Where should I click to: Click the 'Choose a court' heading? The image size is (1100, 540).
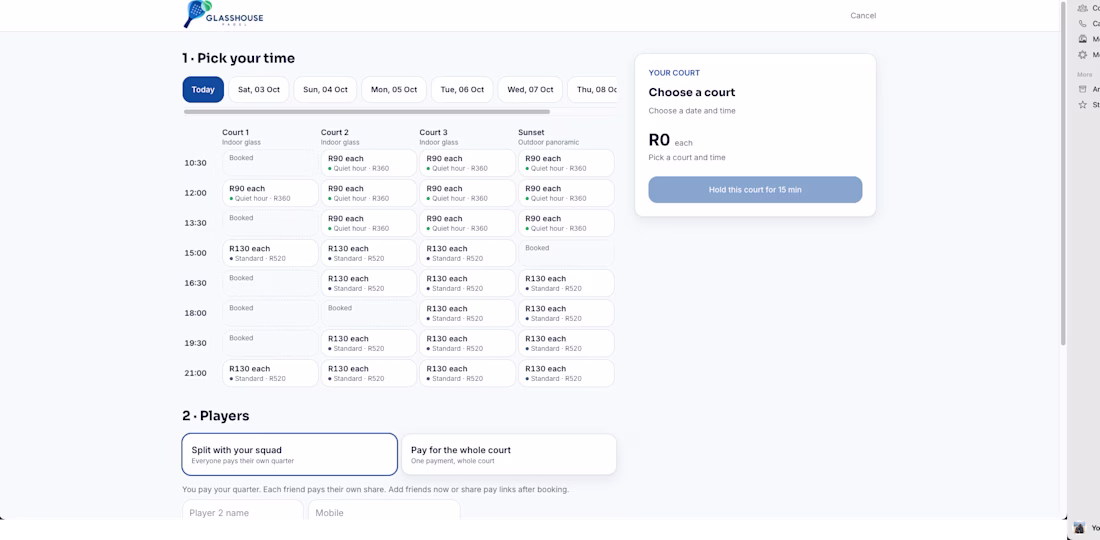click(x=692, y=93)
